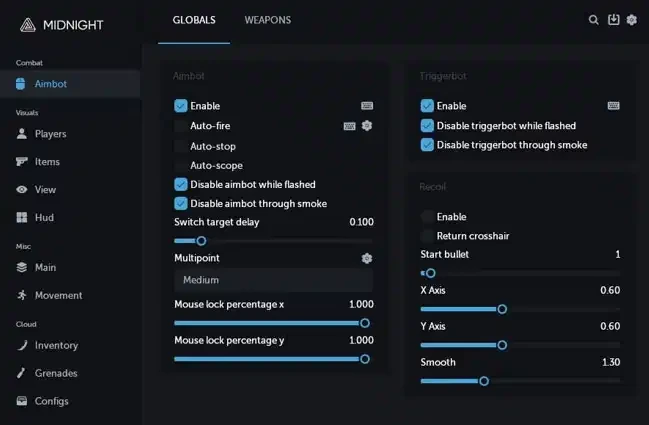Open the search magnifier icon
The height and width of the screenshot is (425, 649).
point(594,20)
